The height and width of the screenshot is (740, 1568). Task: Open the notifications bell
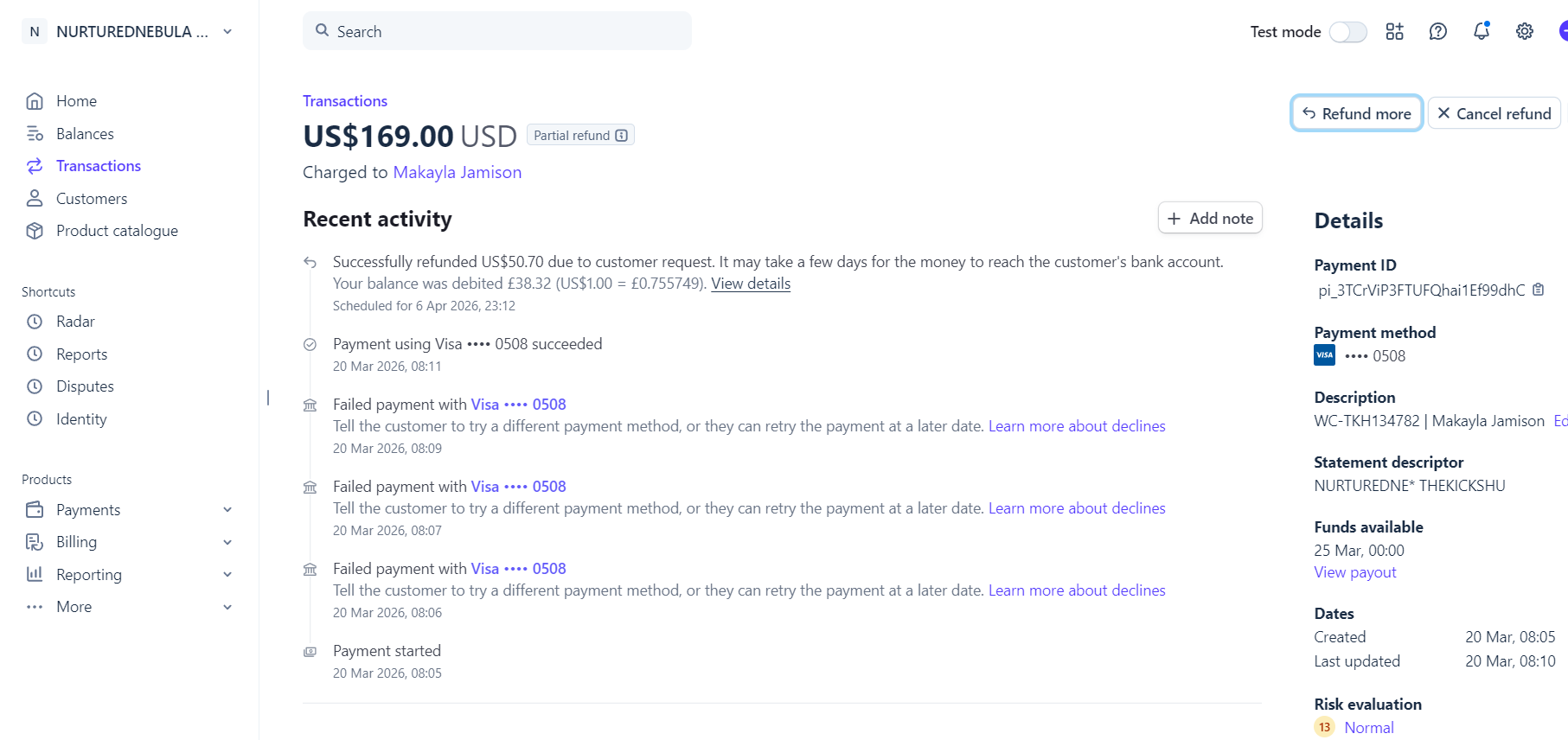[1482, 31]
